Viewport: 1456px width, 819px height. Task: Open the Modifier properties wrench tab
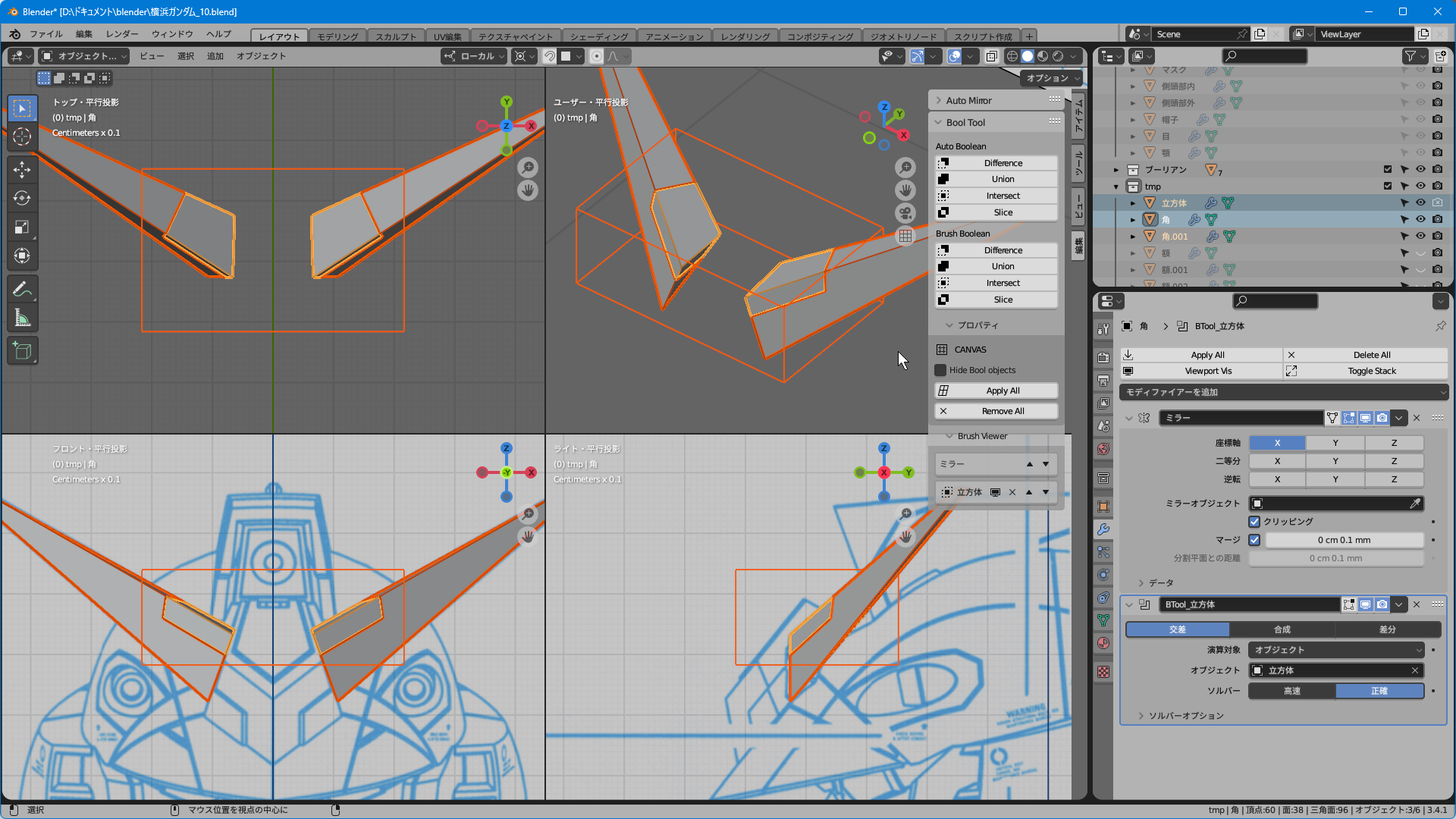click(1103, 529)
